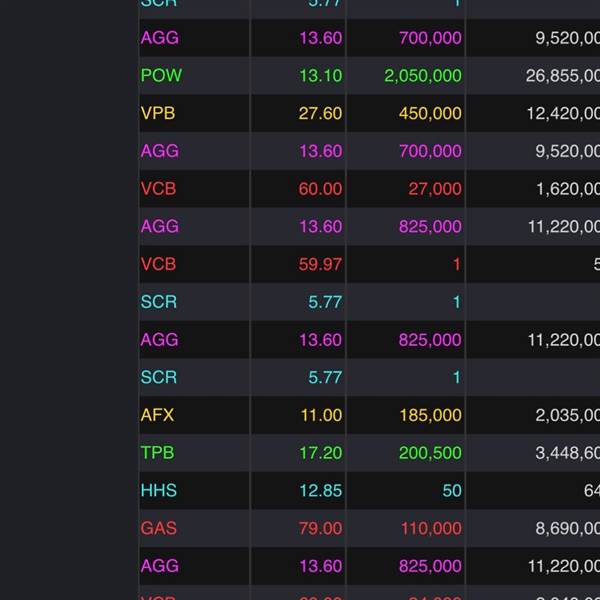Click the POW price 13.10
The width and height of the screenshot is (600, 600).
(320, 75)
